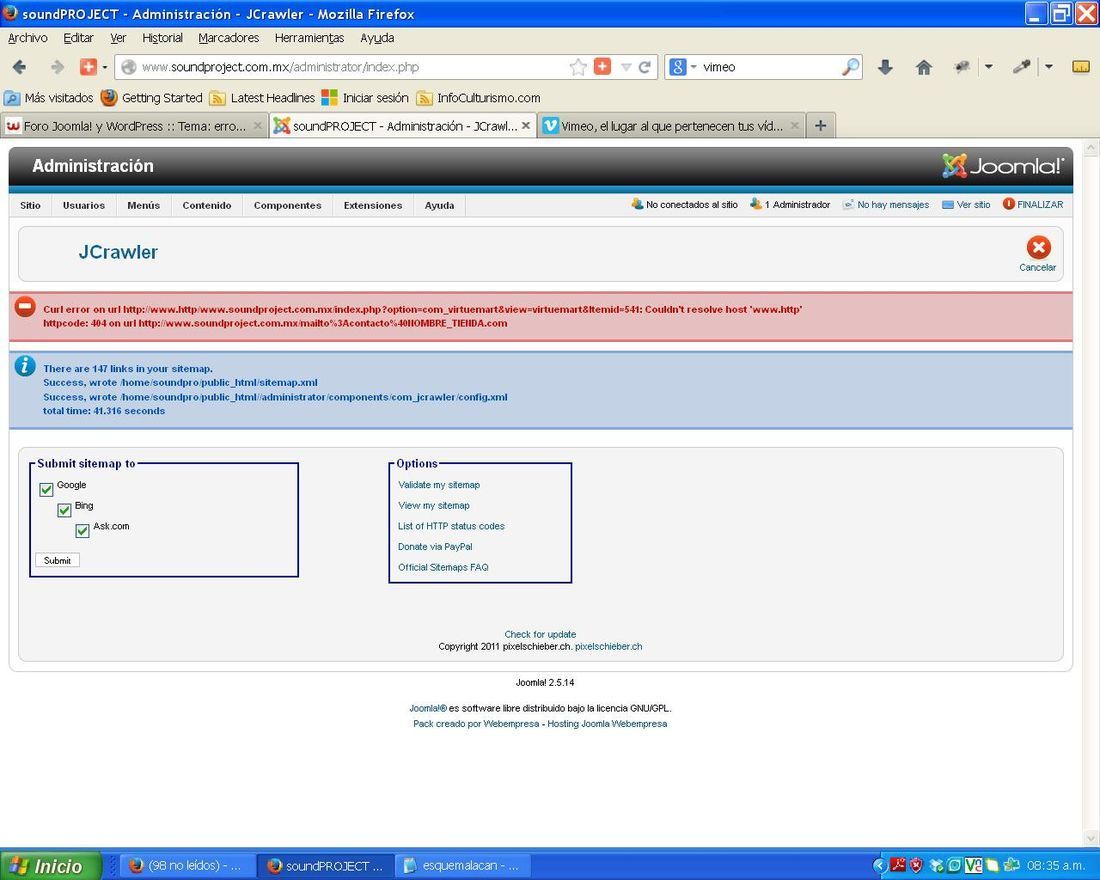The image size is (1100, 880).
Task: Open Google search engine selector dropdown
Action: pyautogui.click(x=682, y=67)
